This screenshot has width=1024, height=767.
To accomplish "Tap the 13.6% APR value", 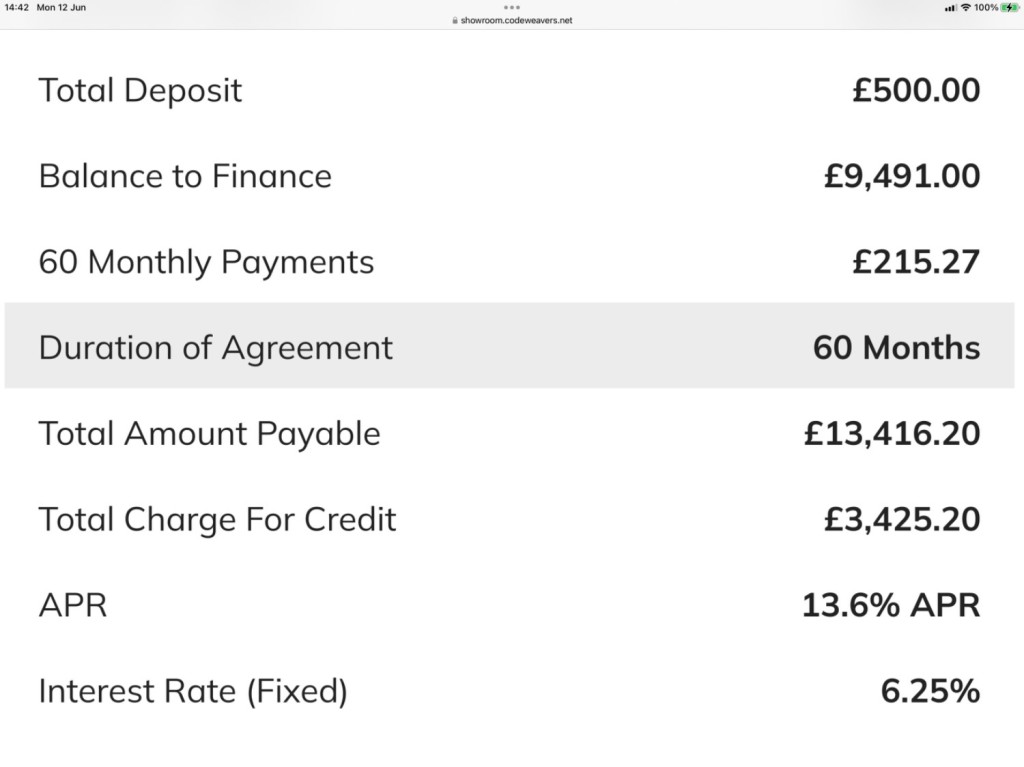I will pyautogui.click(x=891, y=605).
